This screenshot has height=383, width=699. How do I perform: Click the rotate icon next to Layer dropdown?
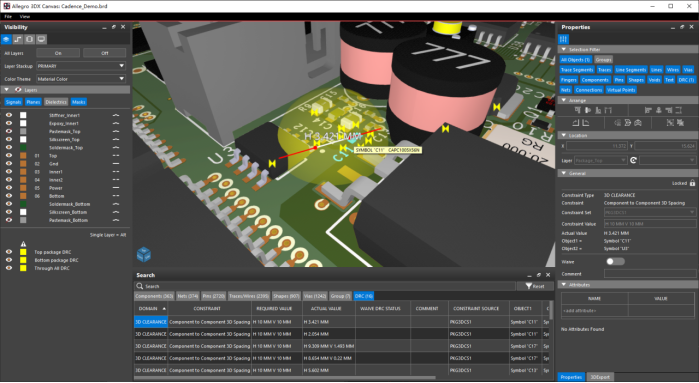click(633, 160)
